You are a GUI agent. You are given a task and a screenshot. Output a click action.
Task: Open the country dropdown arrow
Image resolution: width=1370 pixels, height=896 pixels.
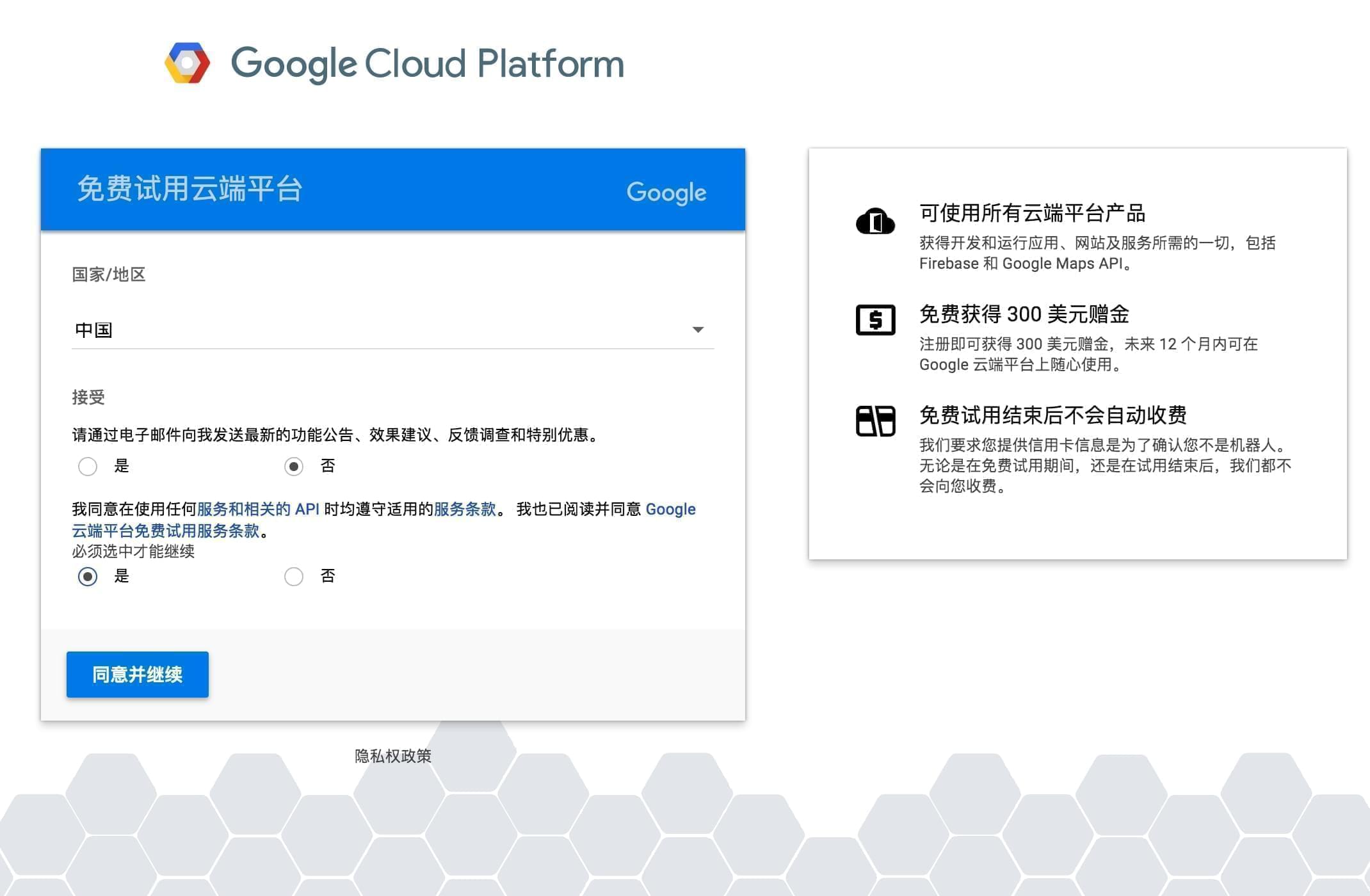click(x=698, y=330)
